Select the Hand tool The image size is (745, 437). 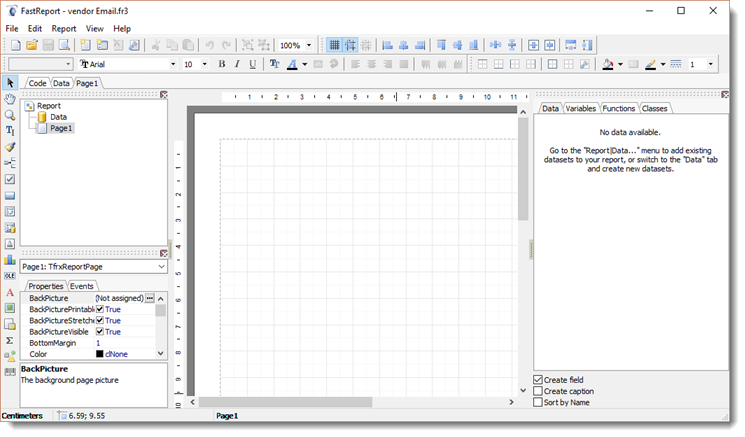pyautogui.click(x=10, y=99)
